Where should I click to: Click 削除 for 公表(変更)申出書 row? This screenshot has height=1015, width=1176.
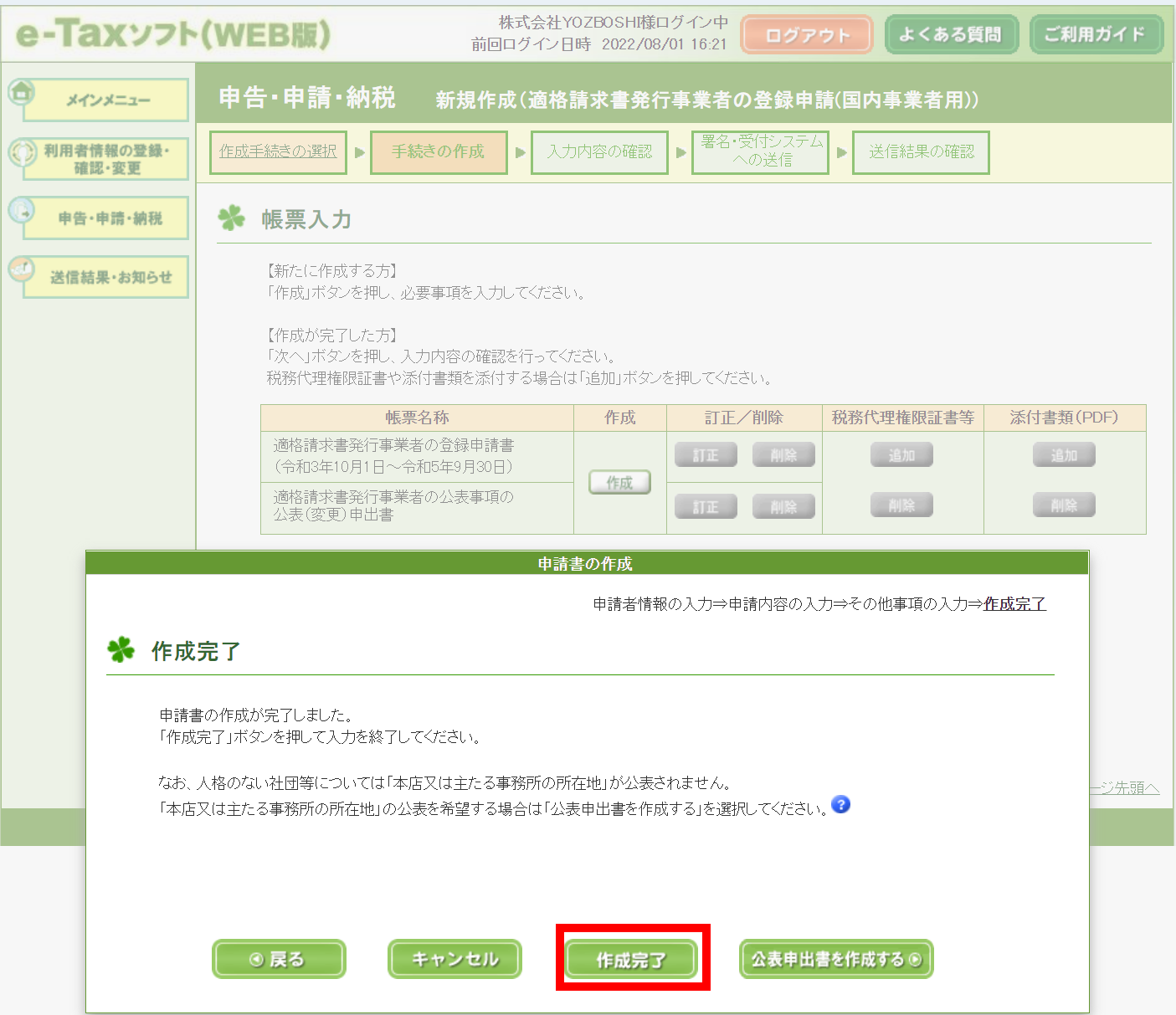point(783,506)
